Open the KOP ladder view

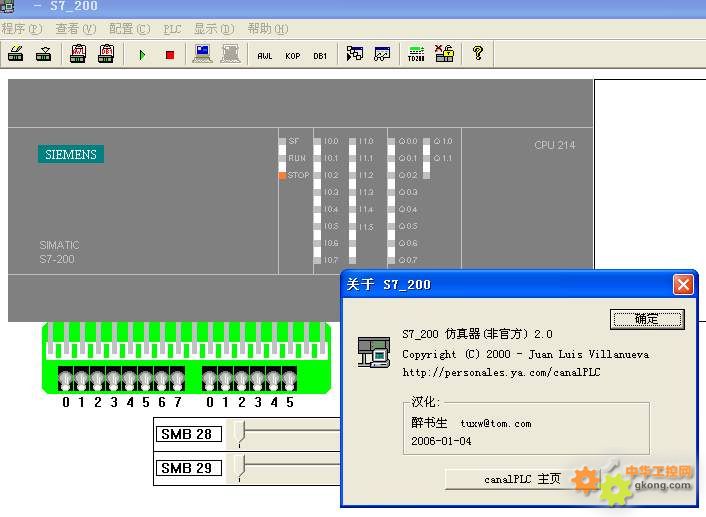[293, 56]
